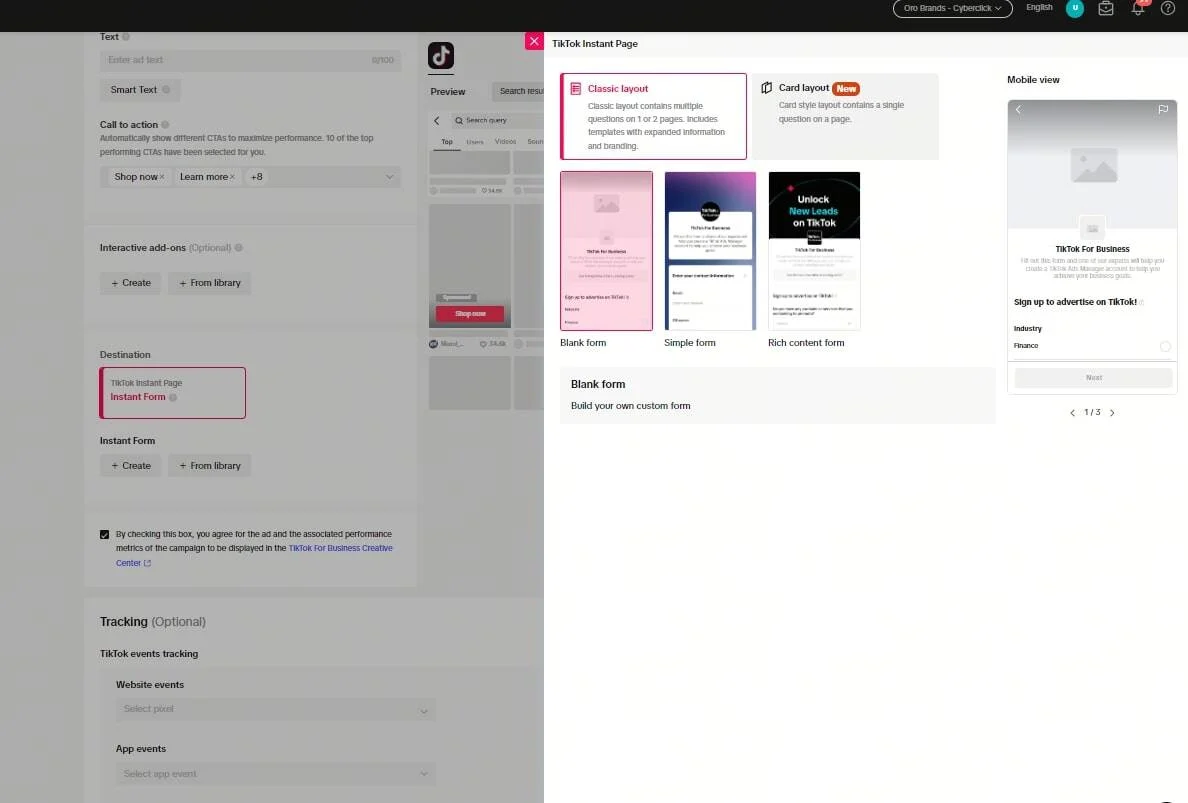Open the Select app event dropdown

click(x=275, y=774)
